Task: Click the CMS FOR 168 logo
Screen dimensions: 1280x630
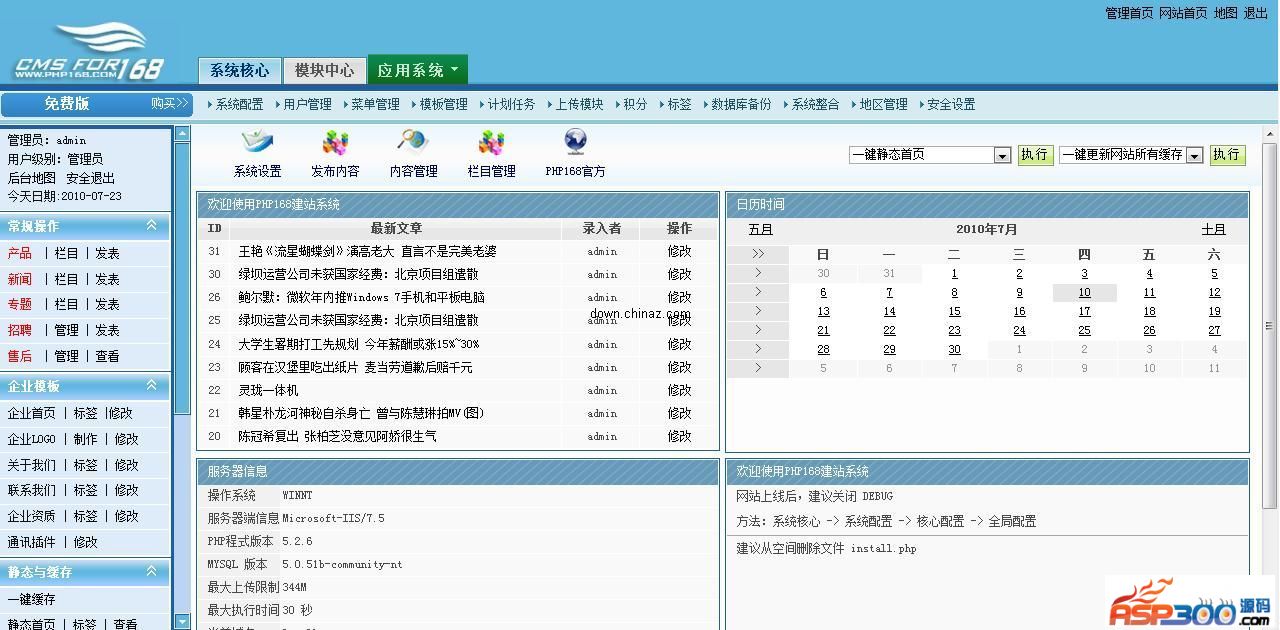Action: click(x=88, y=52)
